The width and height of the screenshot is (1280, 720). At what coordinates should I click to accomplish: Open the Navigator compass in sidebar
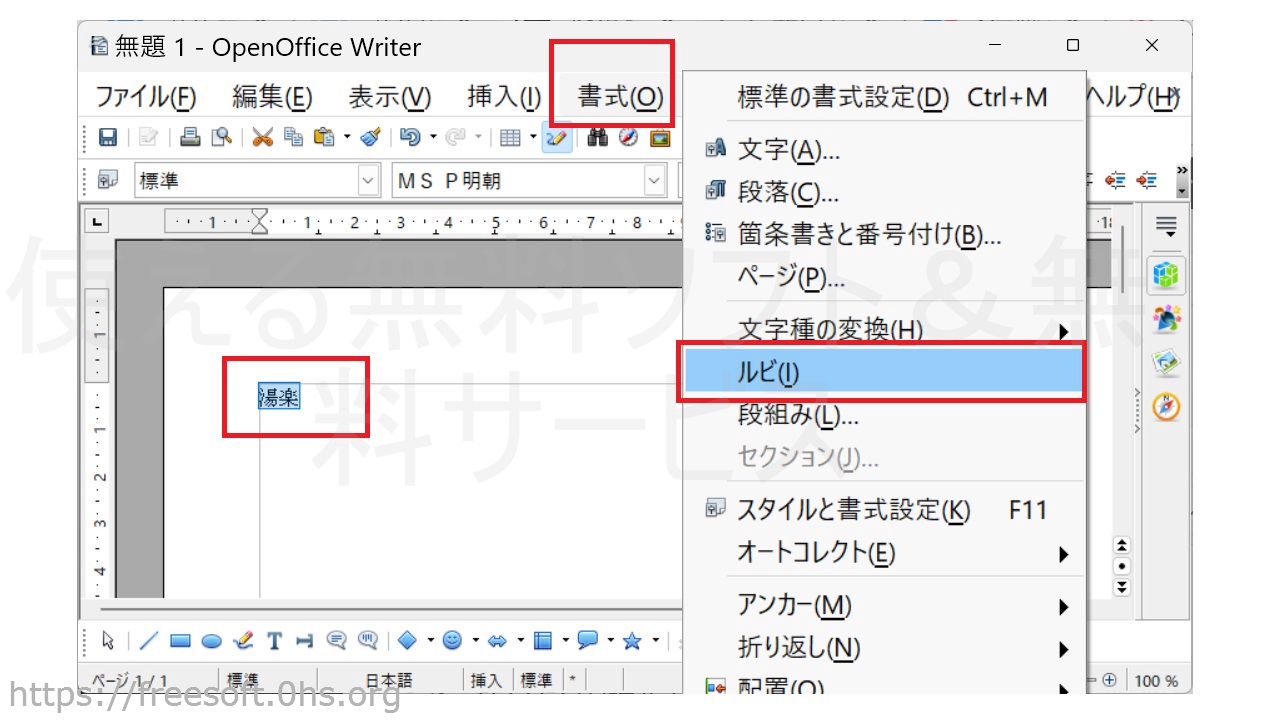(x=1166, y=407)
